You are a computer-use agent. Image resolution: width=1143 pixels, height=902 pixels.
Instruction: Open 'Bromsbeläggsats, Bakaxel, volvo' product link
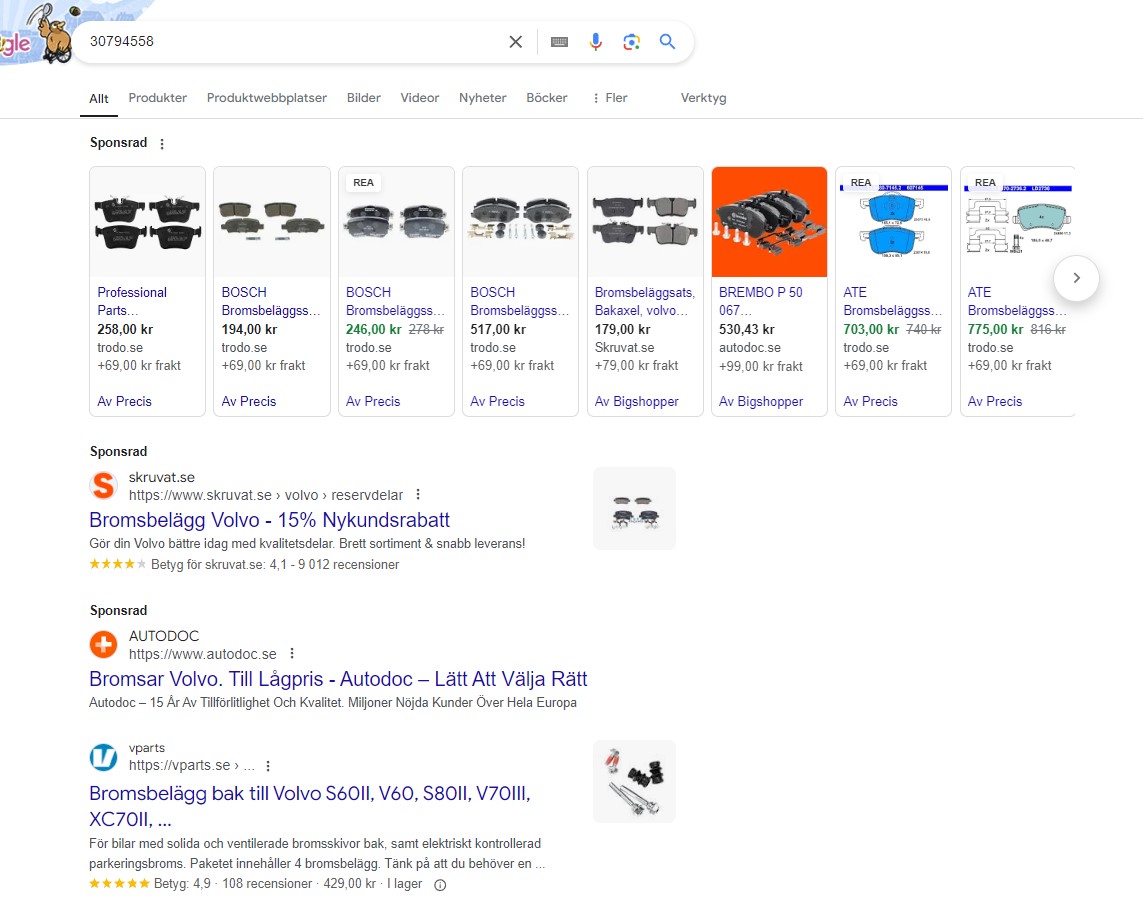[x=644, y=301]
